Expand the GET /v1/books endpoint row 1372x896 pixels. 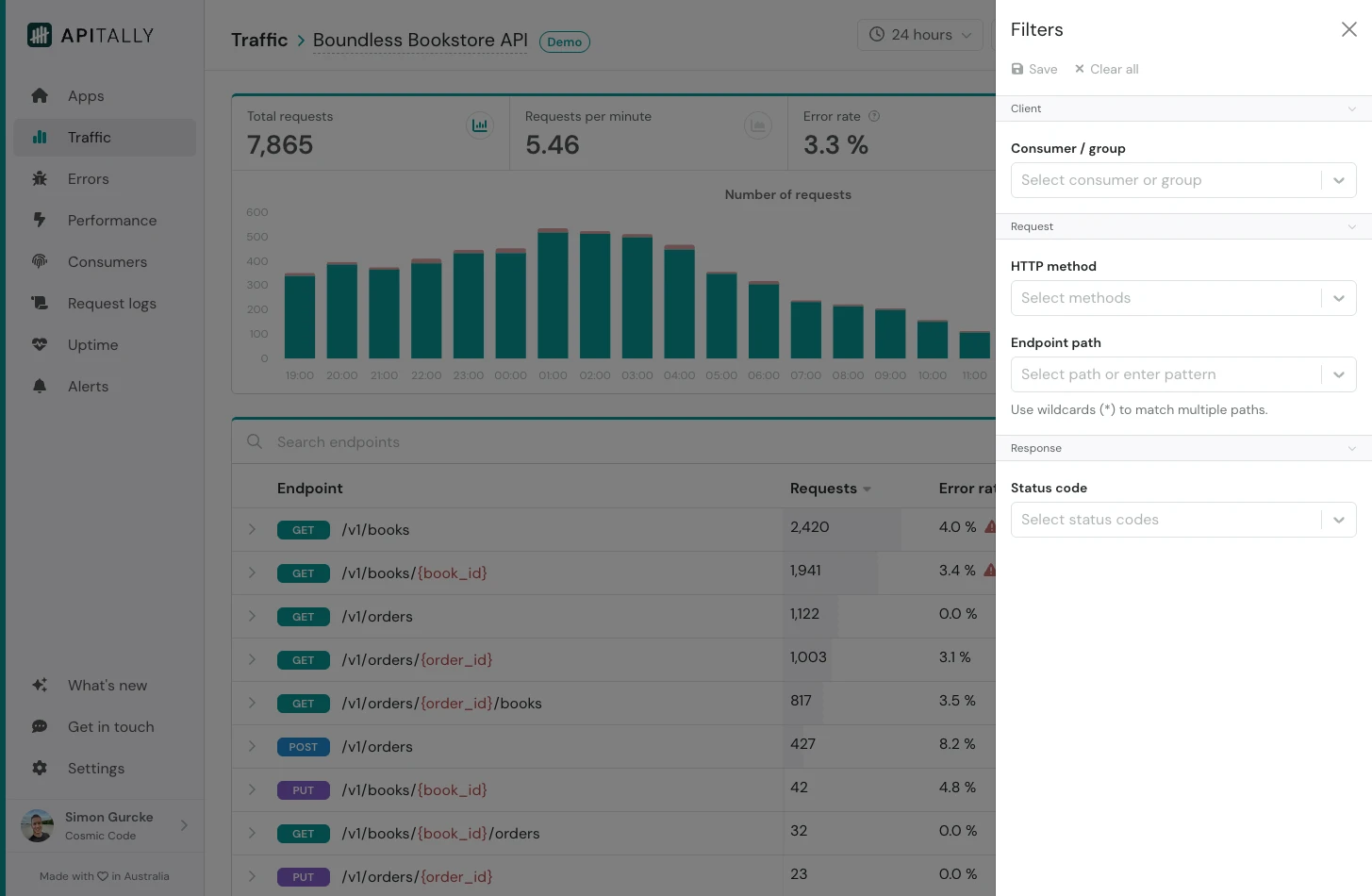pos(252,529)
